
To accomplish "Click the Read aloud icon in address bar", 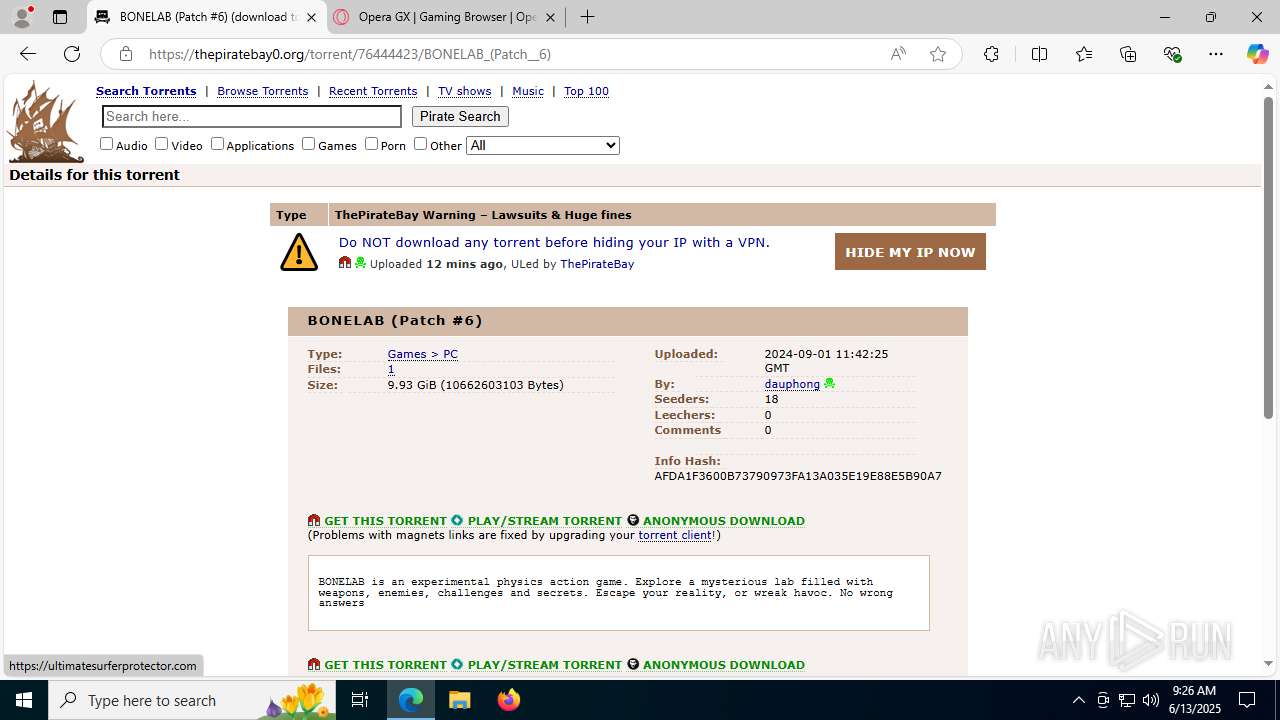I will [898, 54].
